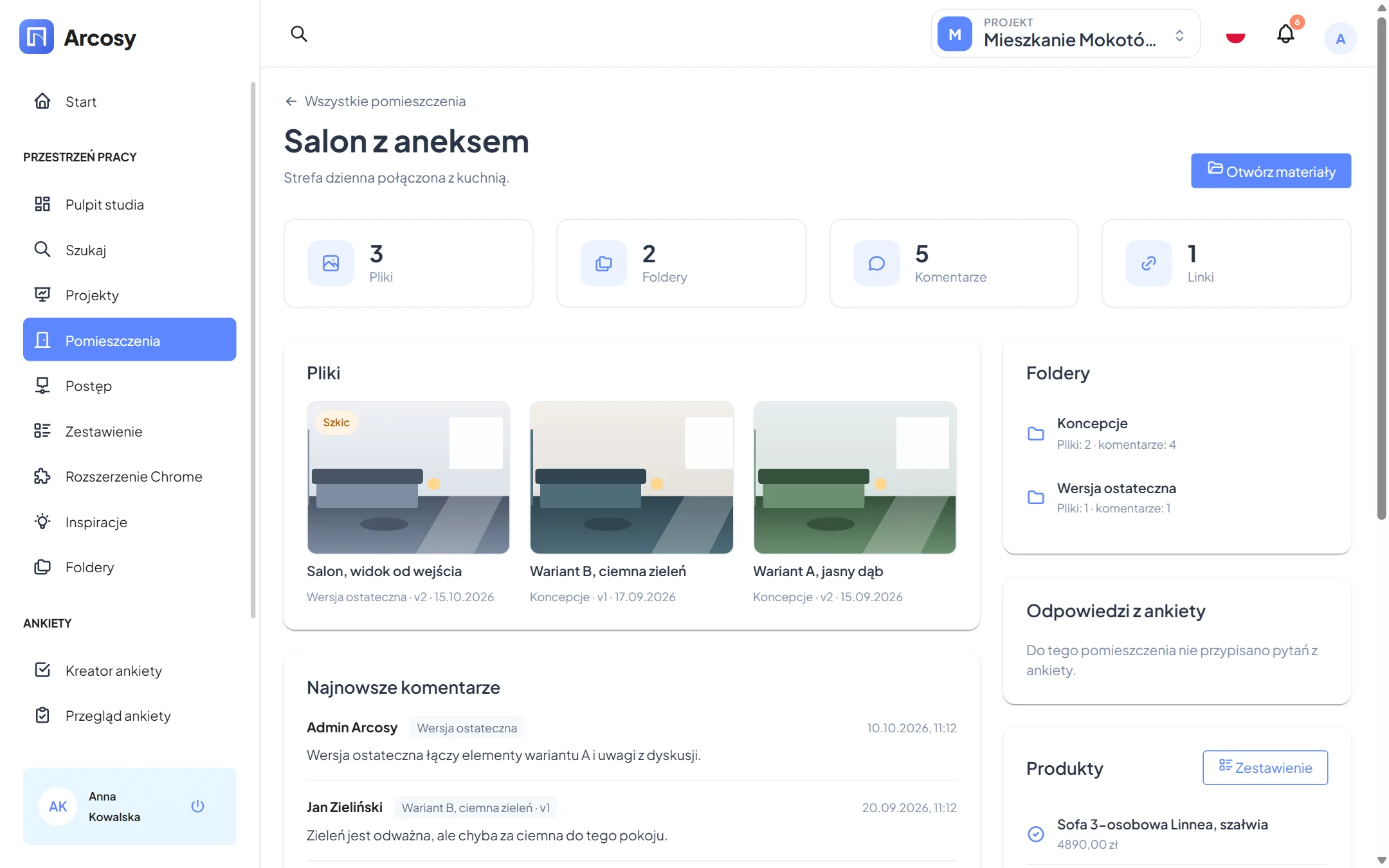The width and height of the screenshot is (1389, 868).
Task: Expand the Mieszkanie Mokotów project selector
Action: (x=1066, y=33)
